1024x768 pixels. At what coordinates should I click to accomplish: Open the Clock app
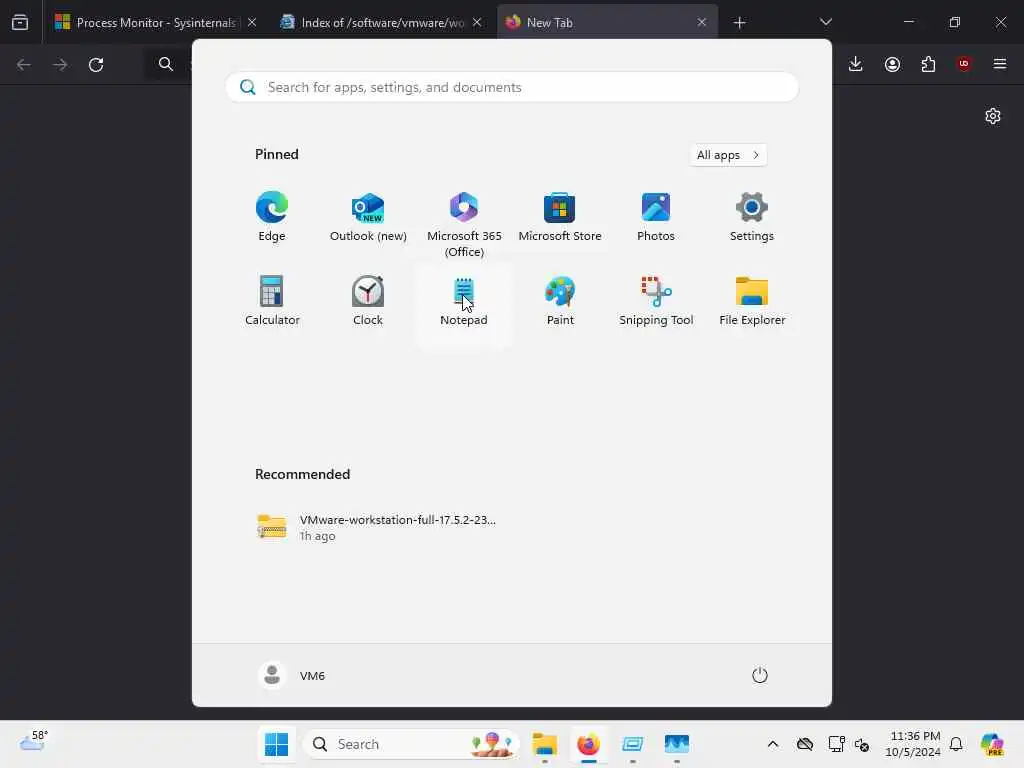(x=368, y=301)
